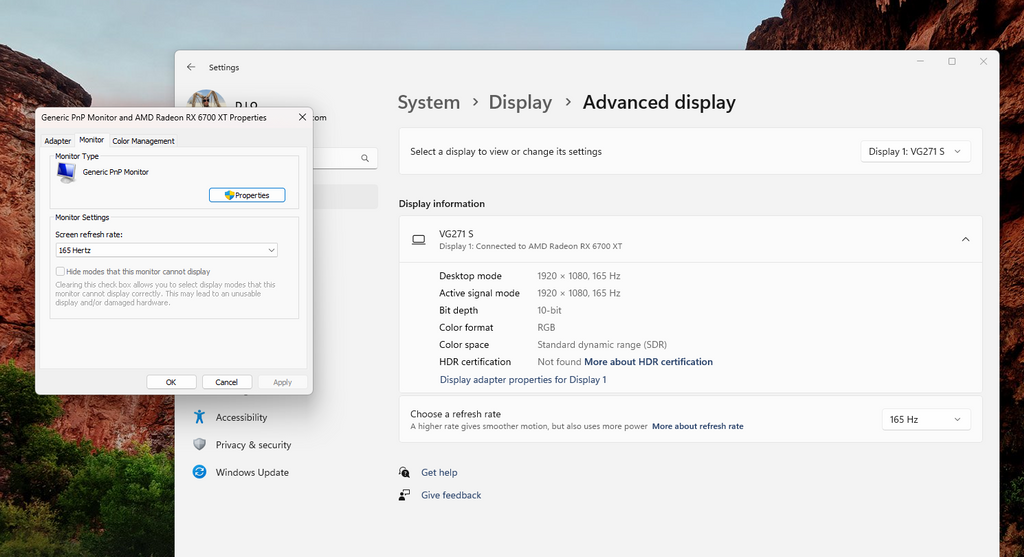Click the Generic PnP Monitor label text
The width and height of the screenshot is (1024, 557).
pos(116,172)
